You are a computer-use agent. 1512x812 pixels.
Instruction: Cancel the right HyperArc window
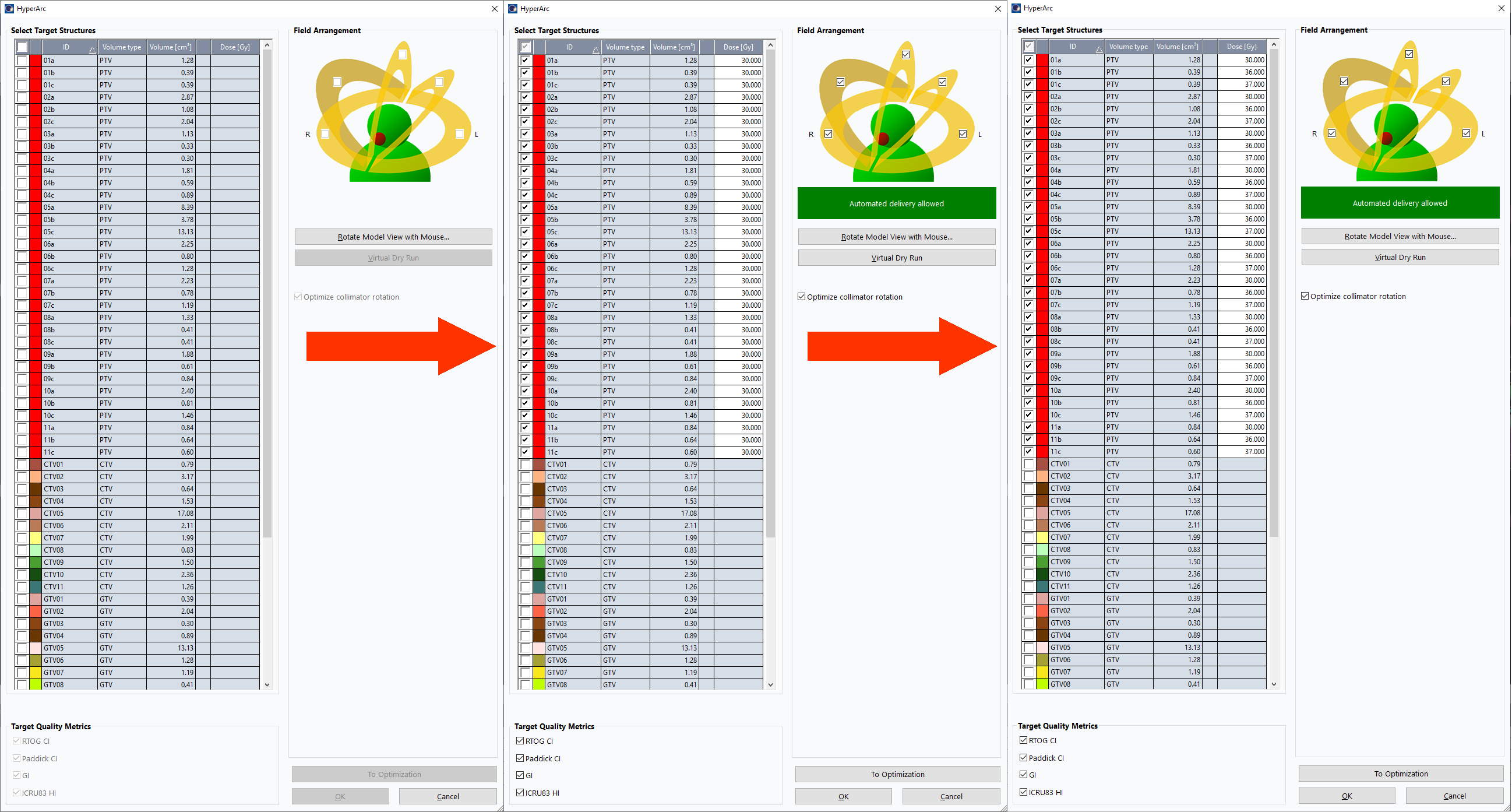tap(1454, 796)
